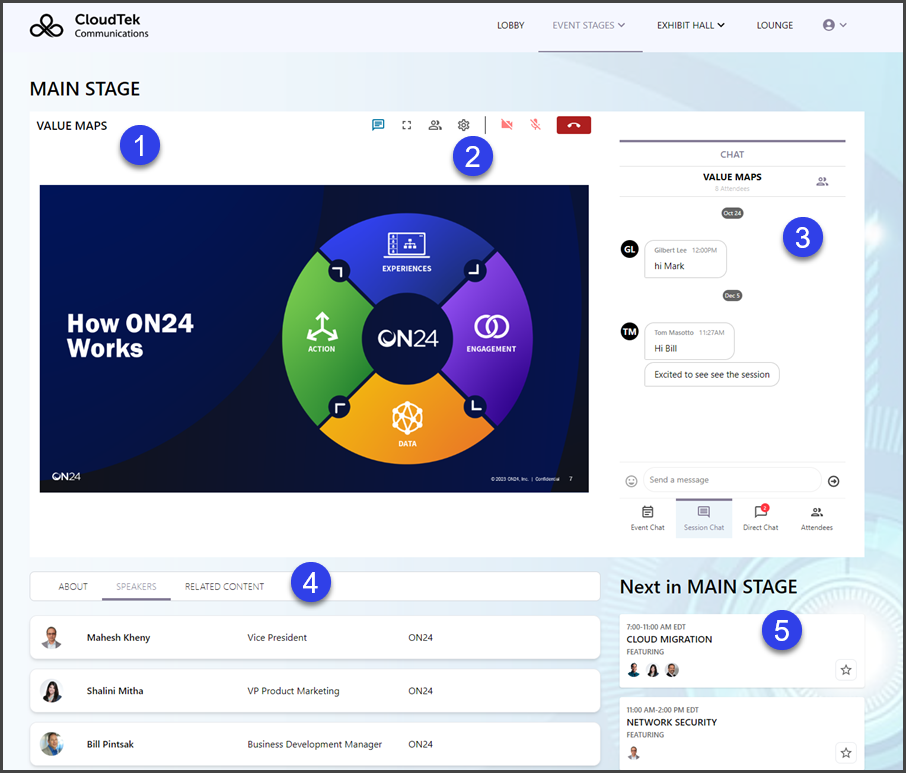906x773 pixels.
Task: Favorite the NETWORK SECURITY session star
Action: [846, 753]
